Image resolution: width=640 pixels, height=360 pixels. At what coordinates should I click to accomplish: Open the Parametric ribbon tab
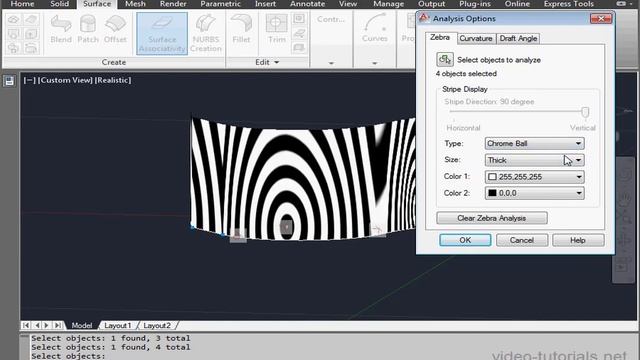click(220, 4)
